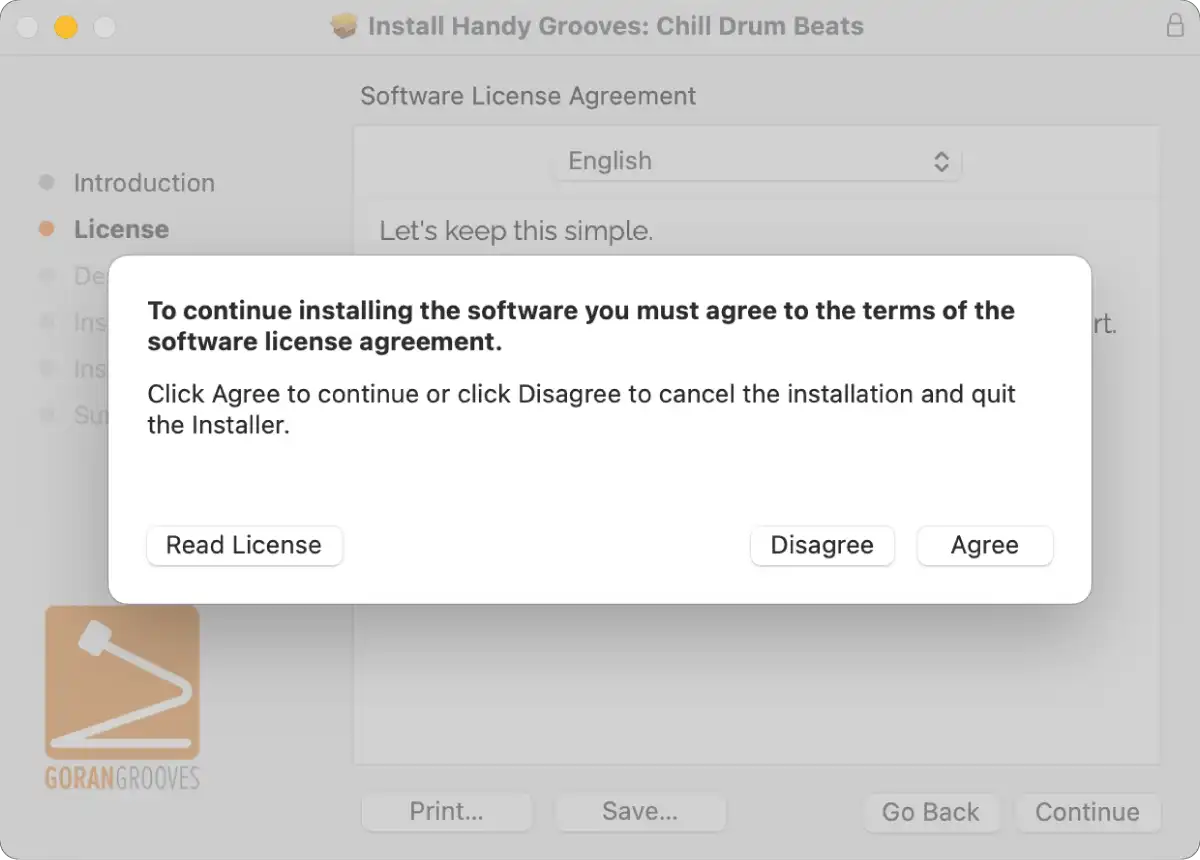This screenshot has width=1200, height=860.
Task: Click the Go Back button
Action: 930,812
